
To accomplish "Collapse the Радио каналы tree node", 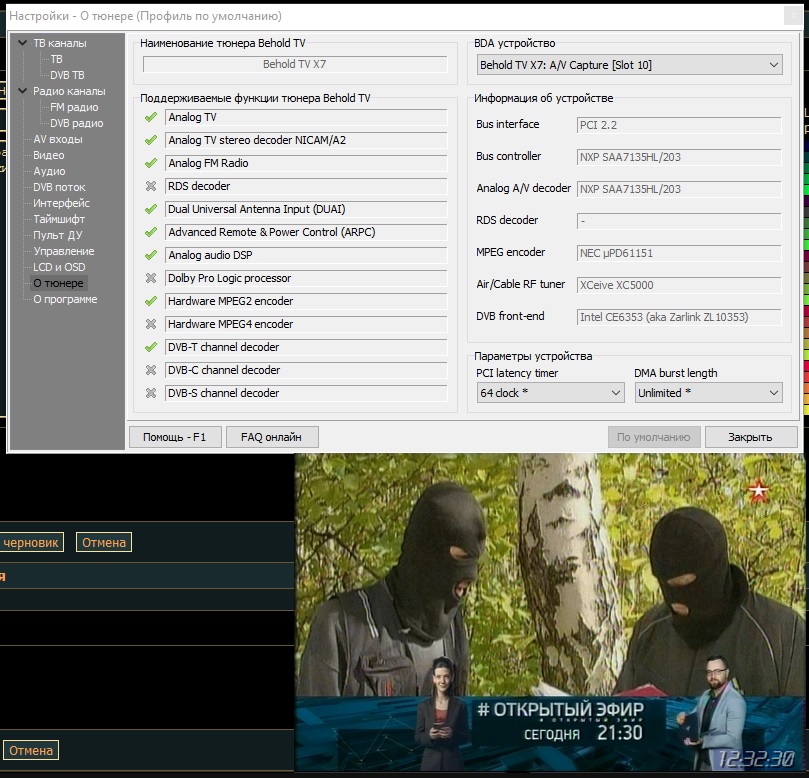I will pyautogui.click(x=23, y=91).
